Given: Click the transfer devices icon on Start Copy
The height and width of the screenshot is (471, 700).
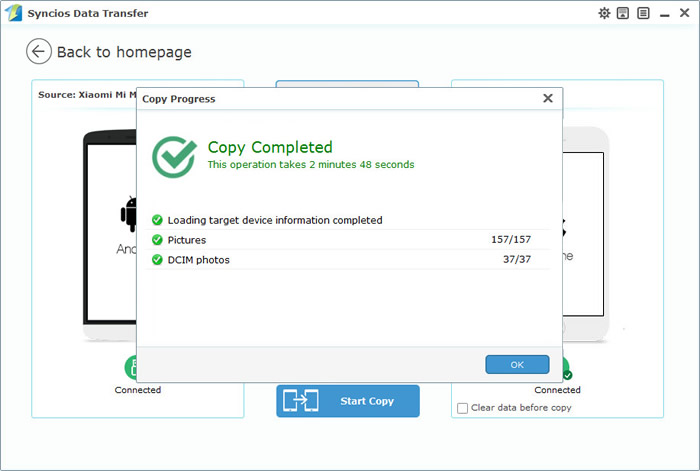Looking at the screenshot, I should [x=300, y=401].
